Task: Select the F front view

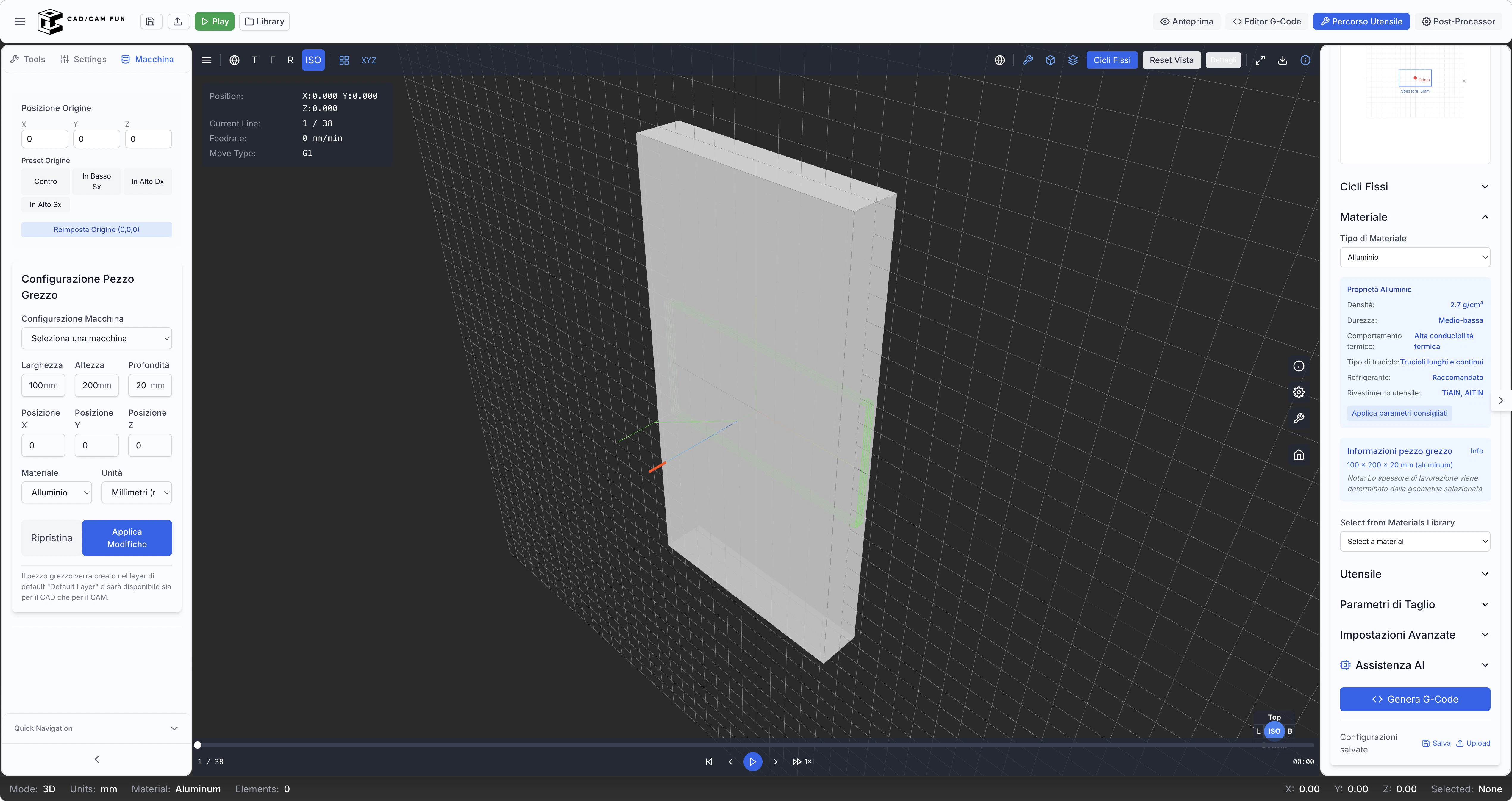Action: tap(272, 60)
